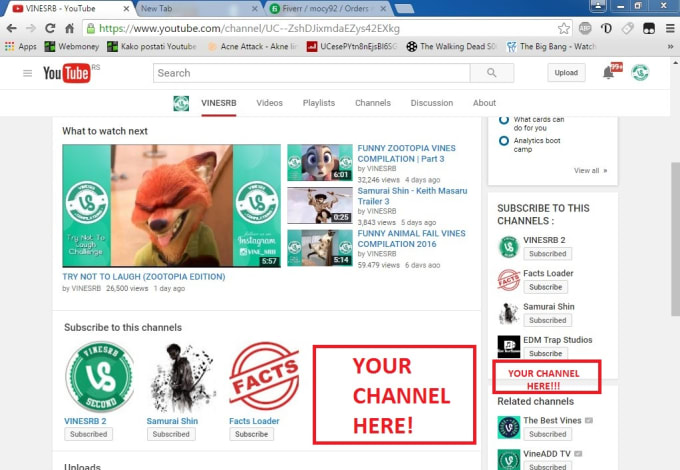Go to the YouTube home logo

[x=67, y=73]
